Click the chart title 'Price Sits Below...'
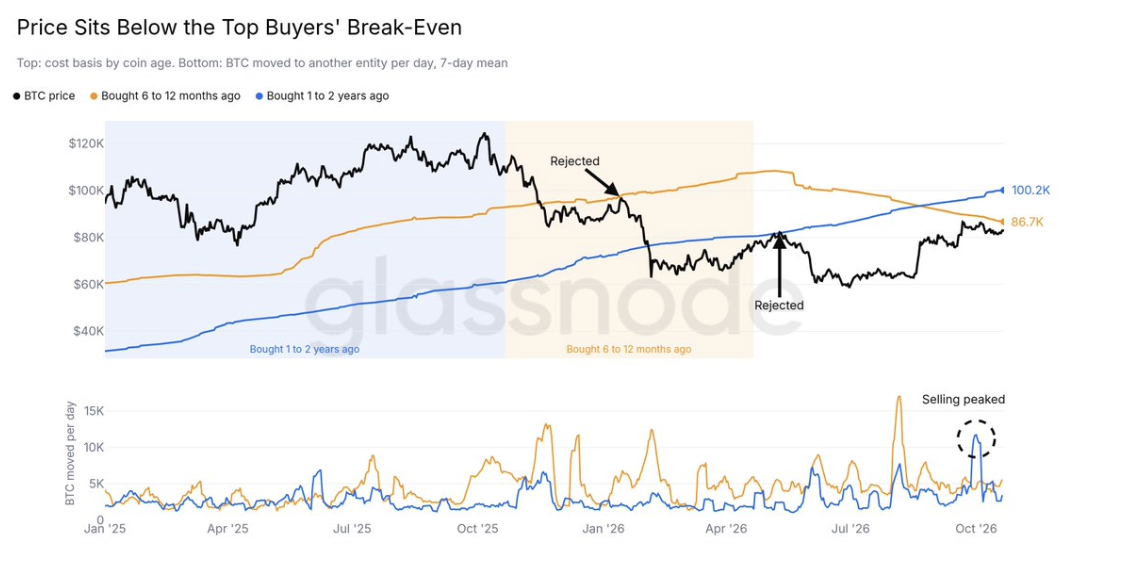The height and width of the screenshot is (573, 1123). [239, 28]
